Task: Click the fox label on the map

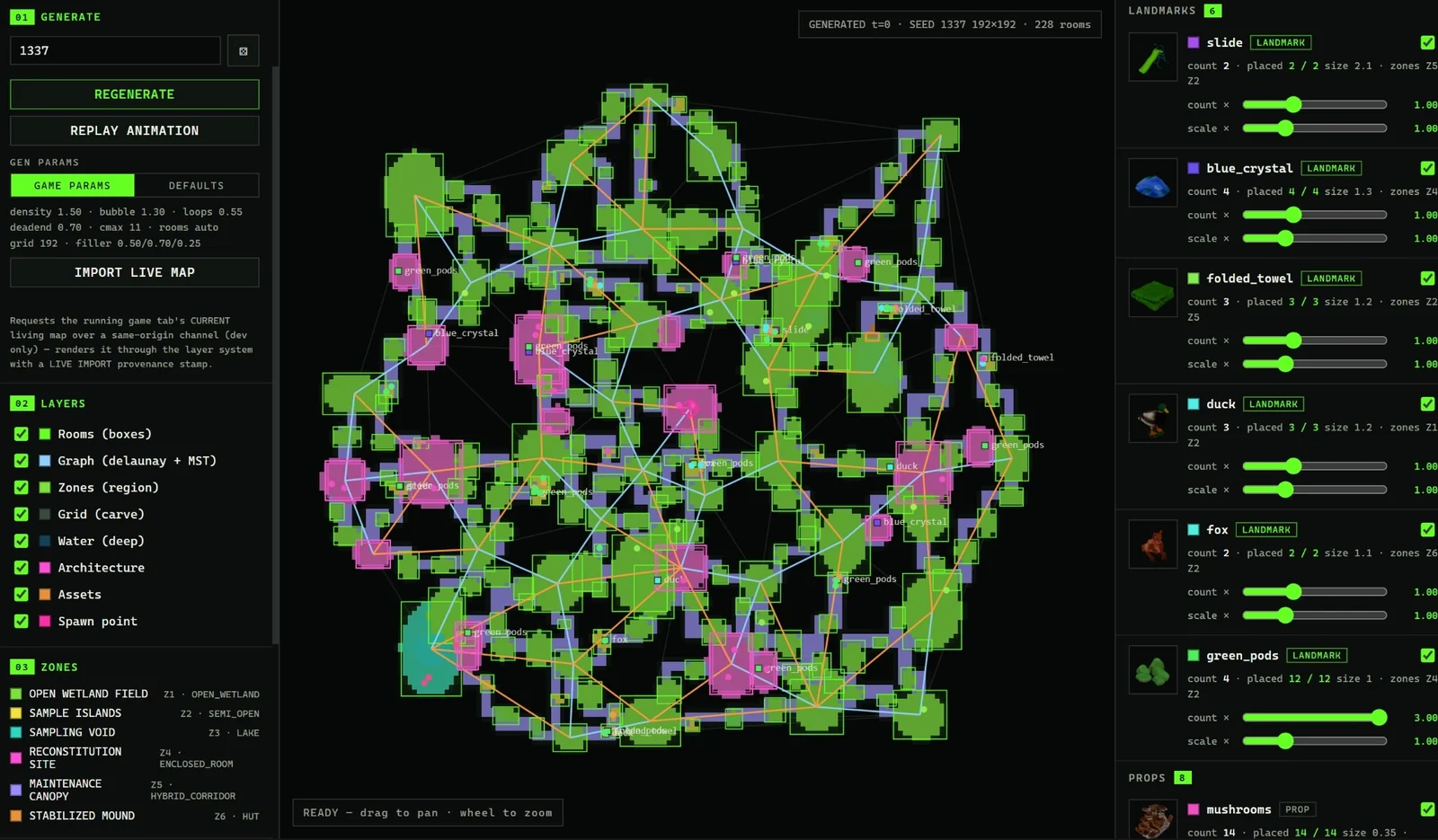Action: point(619,640)
